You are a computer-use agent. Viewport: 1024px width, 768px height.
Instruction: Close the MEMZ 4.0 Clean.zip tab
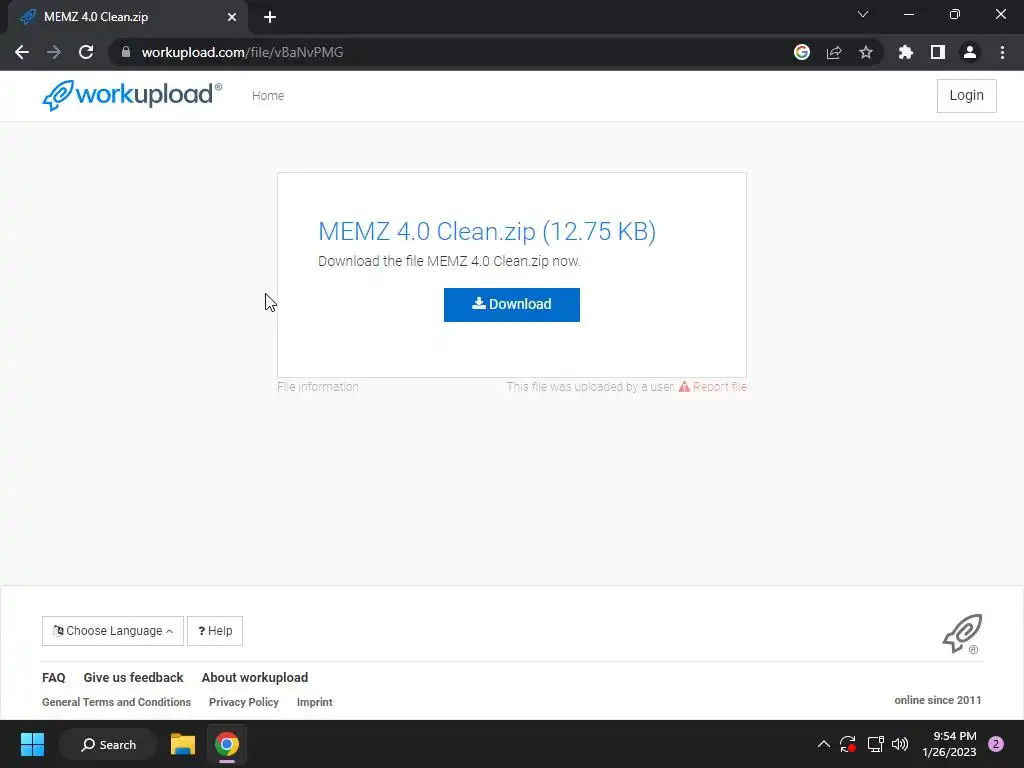(232, 17)
